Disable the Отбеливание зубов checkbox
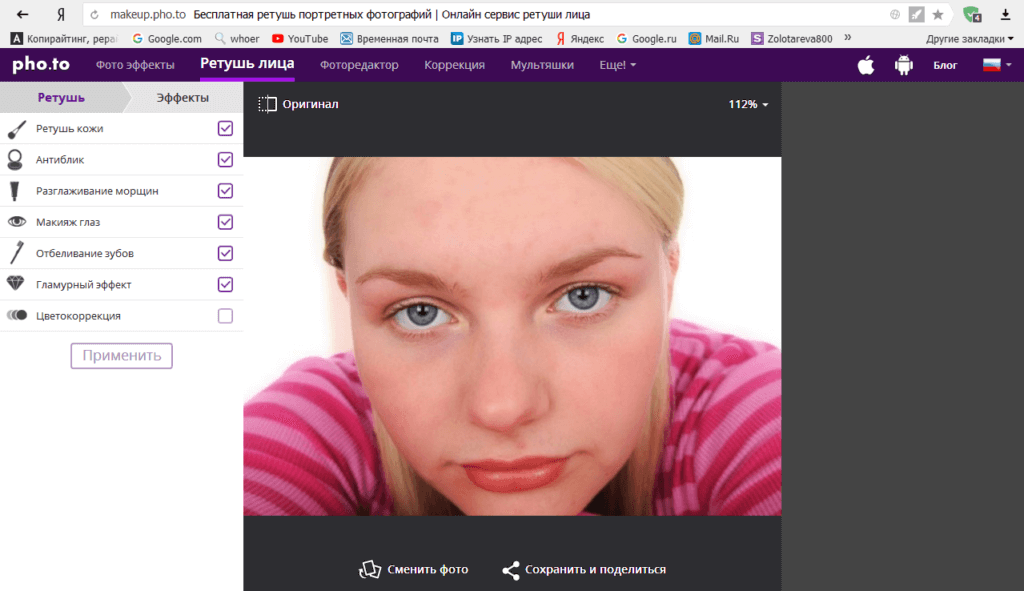 [225, 253]
